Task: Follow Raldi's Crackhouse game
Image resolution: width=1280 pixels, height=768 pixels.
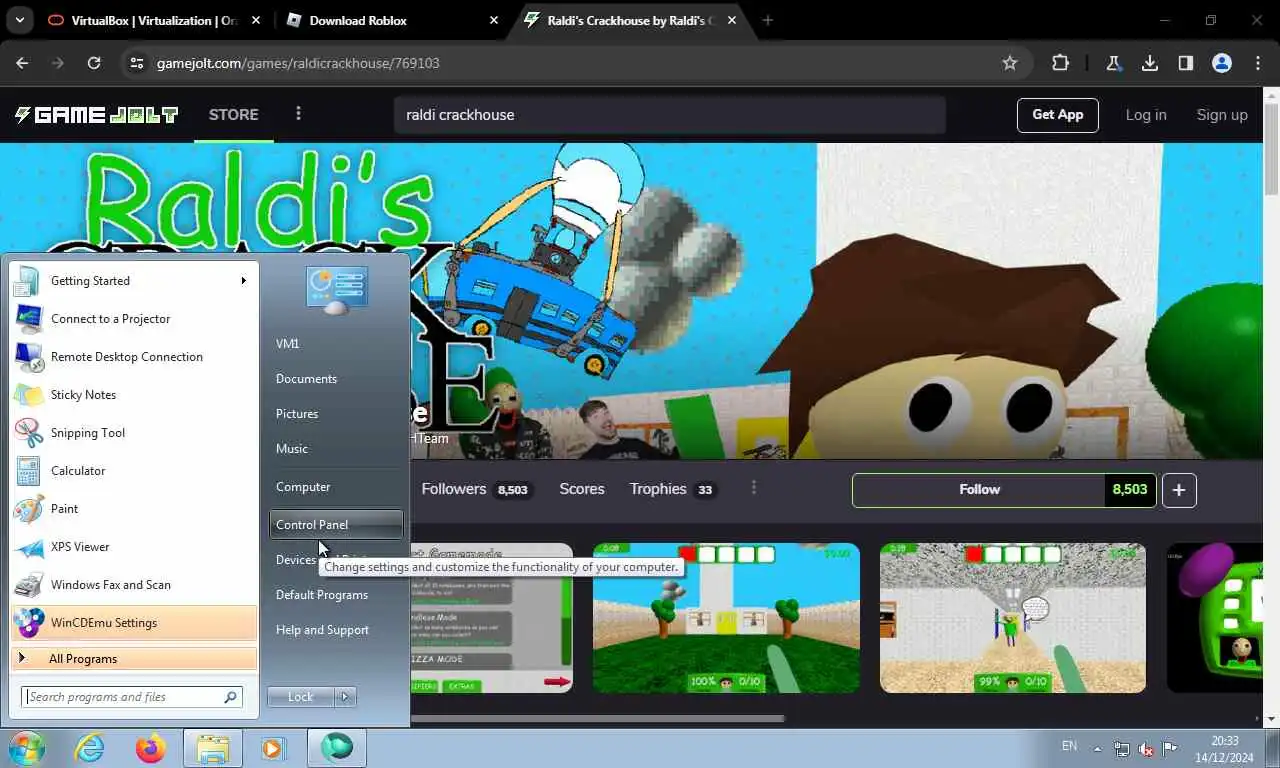Action: tap(979, 490)
